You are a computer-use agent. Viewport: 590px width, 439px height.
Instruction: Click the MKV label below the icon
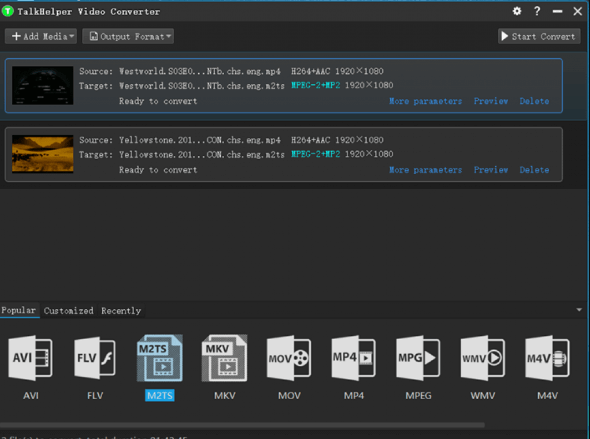(x=225, y=395)
